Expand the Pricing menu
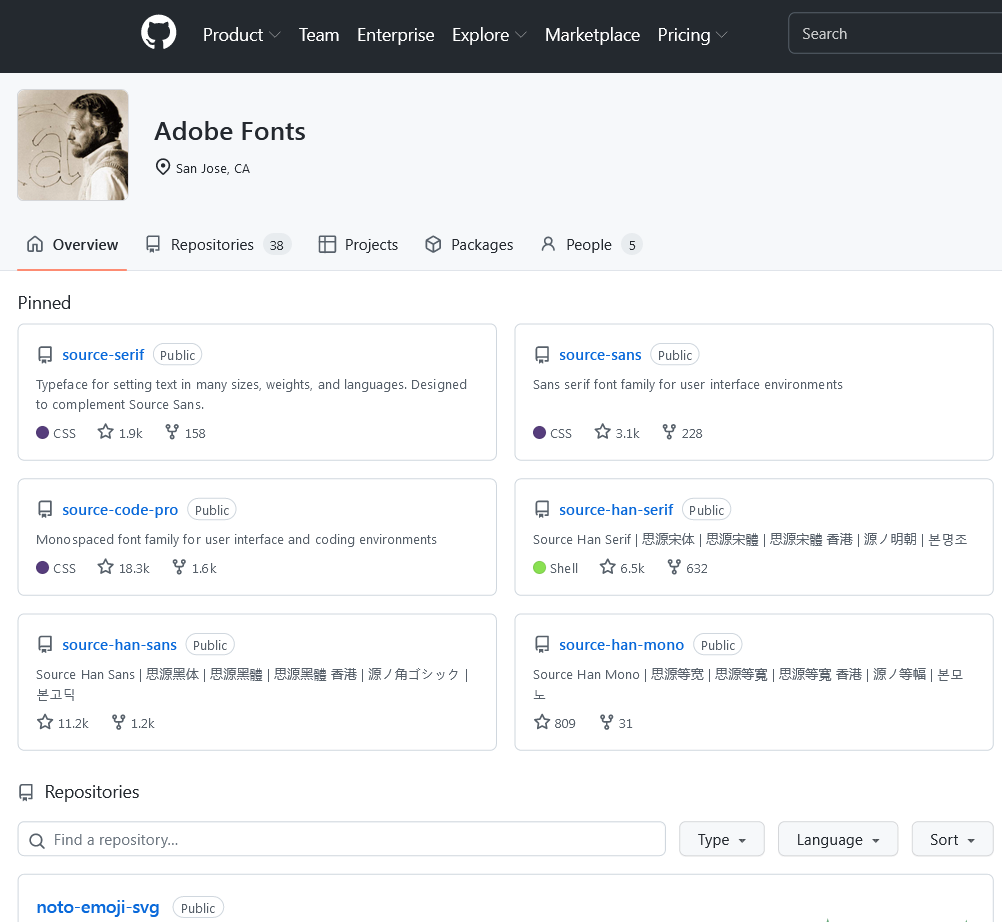 (692, 35)
